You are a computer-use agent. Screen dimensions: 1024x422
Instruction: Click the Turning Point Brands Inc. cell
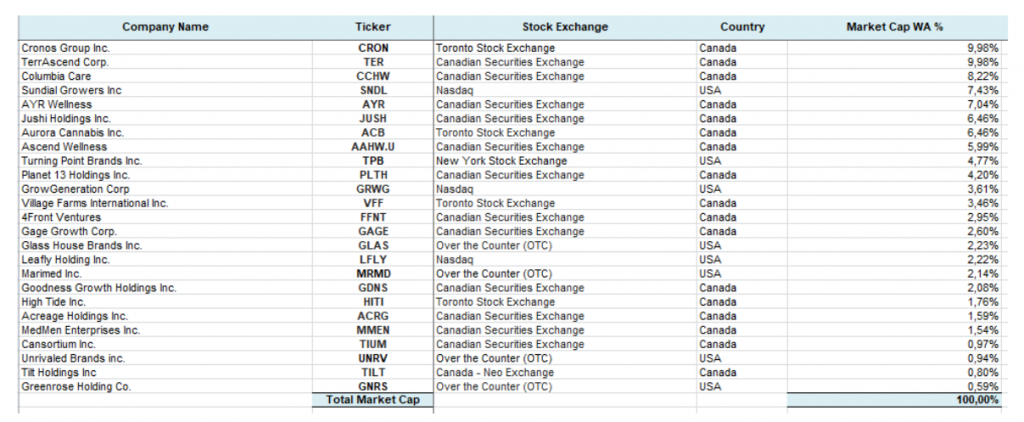point(165,161)
